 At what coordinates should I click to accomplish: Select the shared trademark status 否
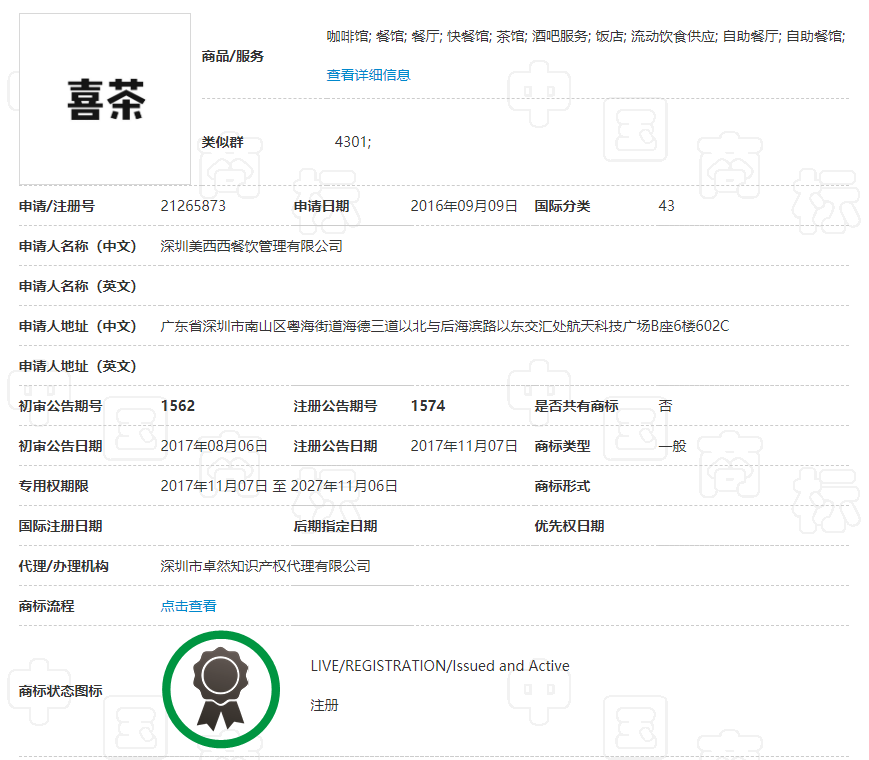click(664, 406)
